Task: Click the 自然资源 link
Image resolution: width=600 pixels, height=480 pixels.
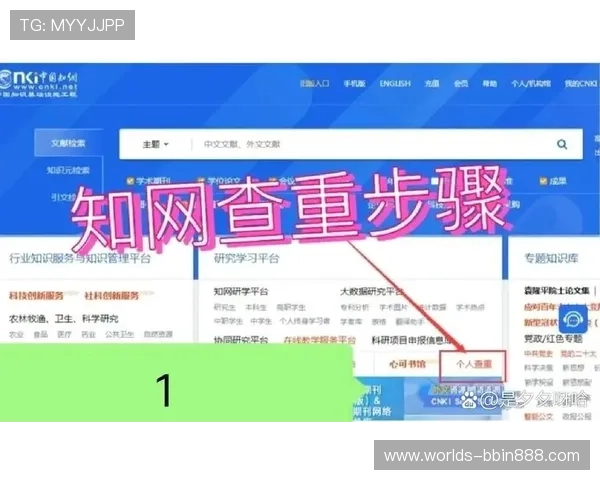Action: pos(158,334)
